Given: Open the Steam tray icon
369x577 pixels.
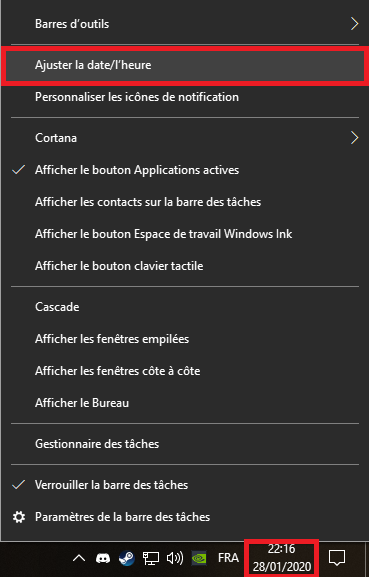Looking at the screenshot, I should pos(127,558).
